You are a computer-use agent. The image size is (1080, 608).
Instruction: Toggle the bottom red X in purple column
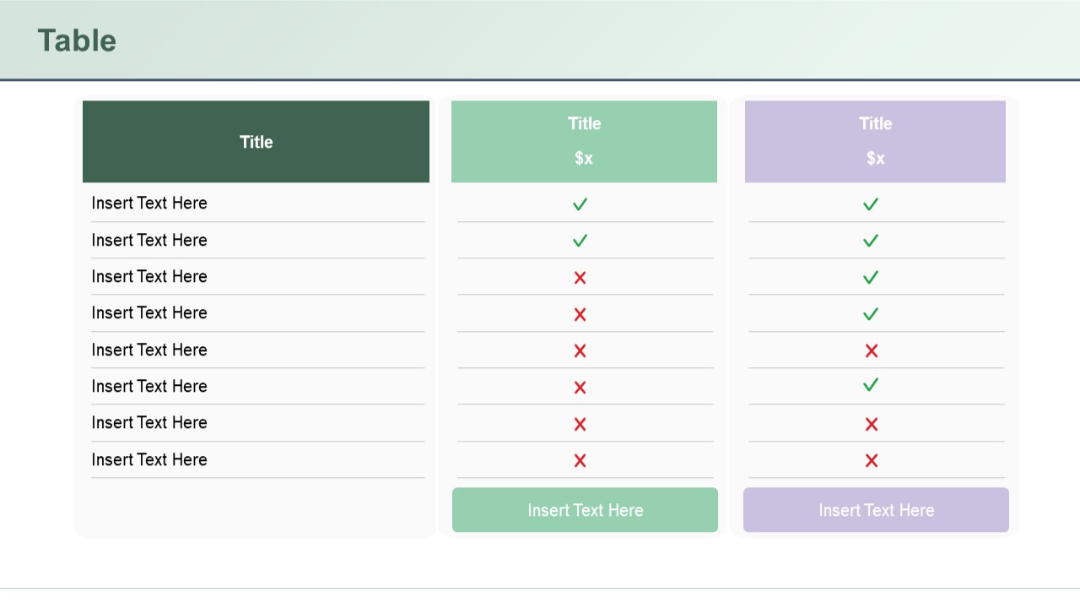pos(871,460)
